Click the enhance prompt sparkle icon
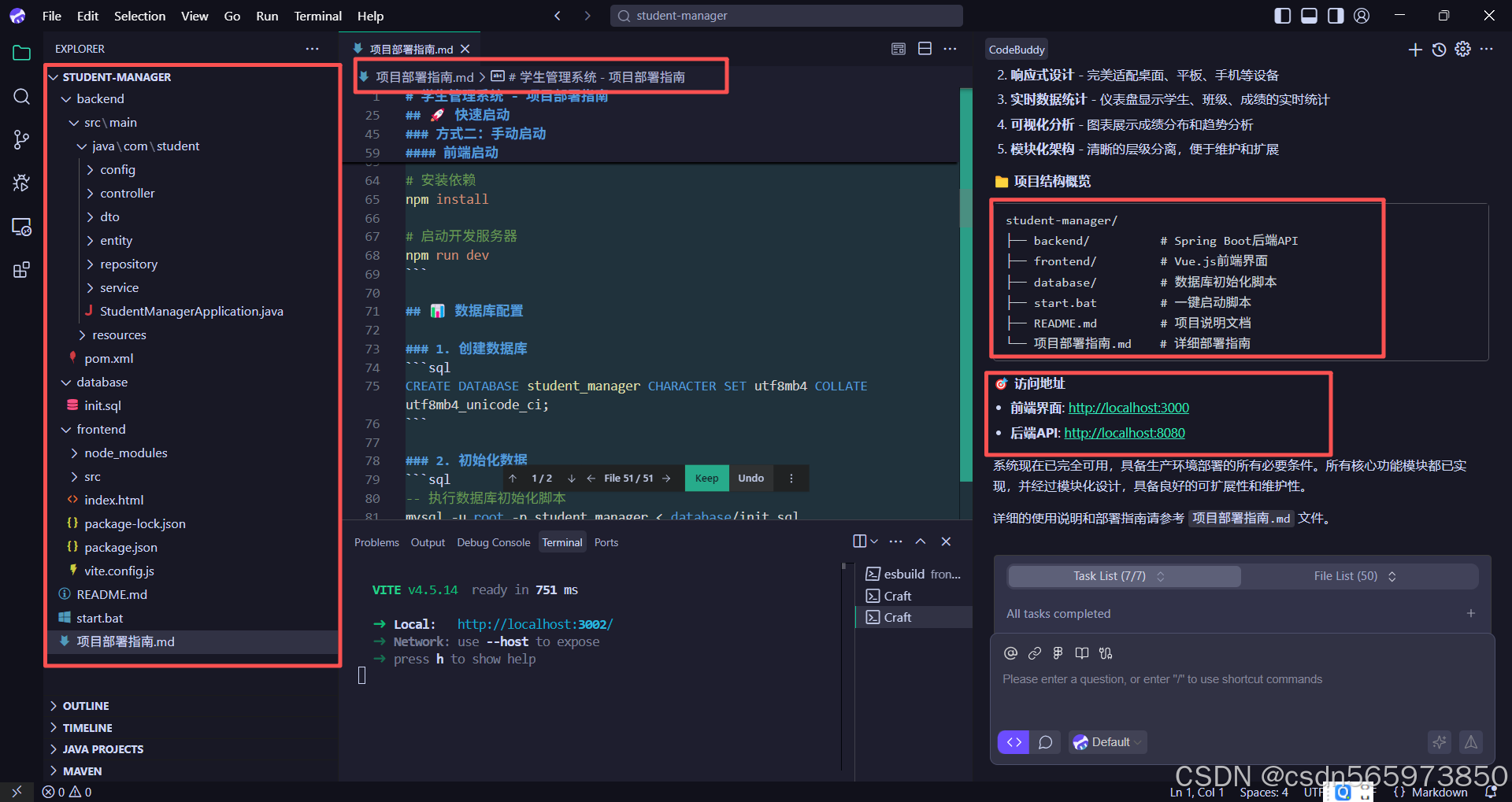 [x=1440, y=741]
